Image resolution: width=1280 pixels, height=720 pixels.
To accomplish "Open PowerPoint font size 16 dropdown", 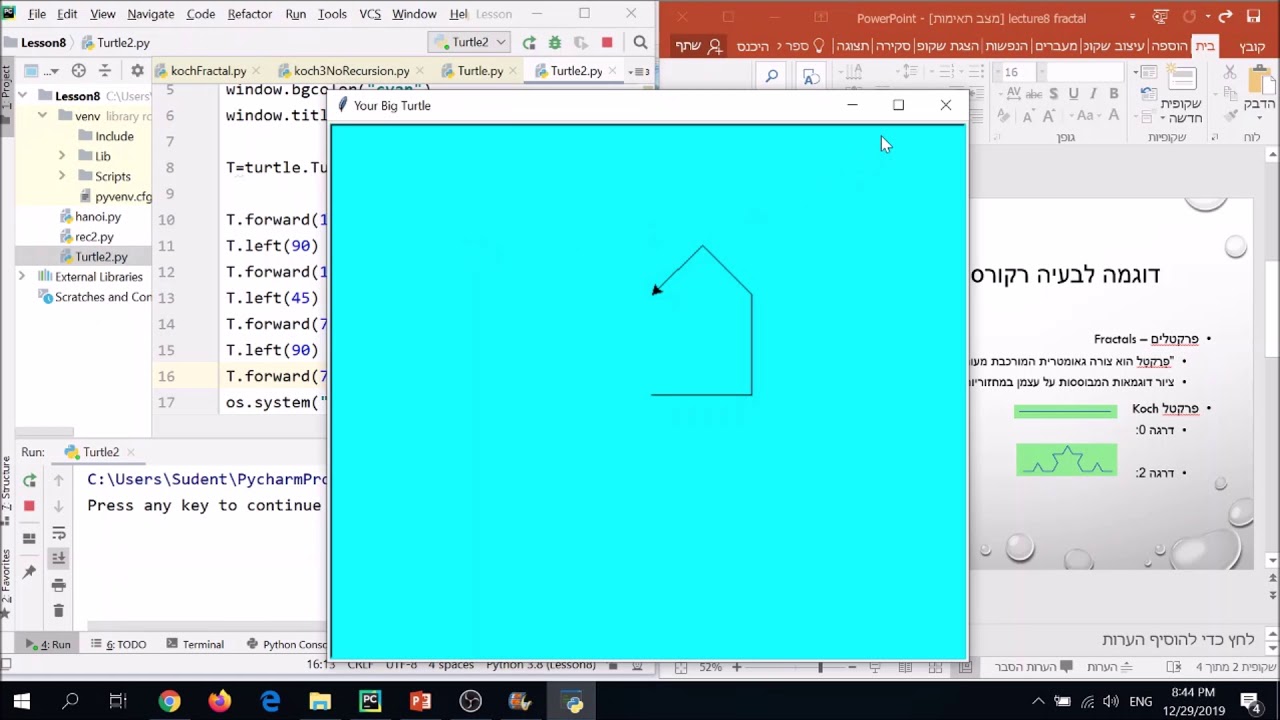I will (x=996, y=72).
